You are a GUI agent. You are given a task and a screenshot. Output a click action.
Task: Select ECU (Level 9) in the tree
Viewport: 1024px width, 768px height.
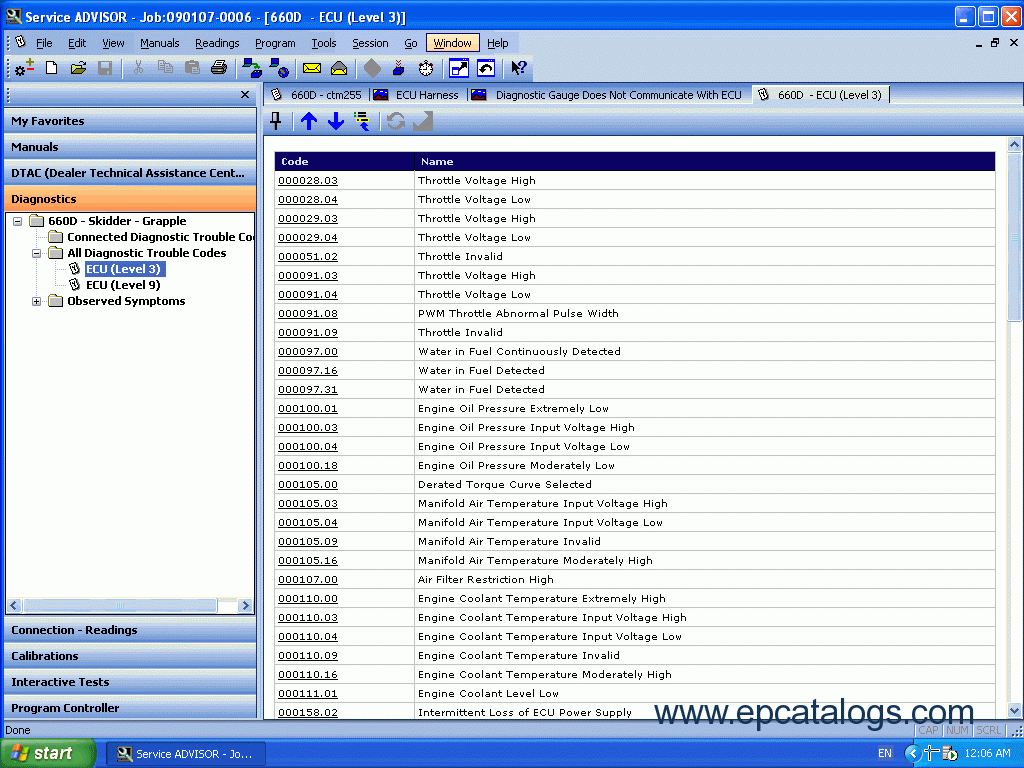(124, 285)
